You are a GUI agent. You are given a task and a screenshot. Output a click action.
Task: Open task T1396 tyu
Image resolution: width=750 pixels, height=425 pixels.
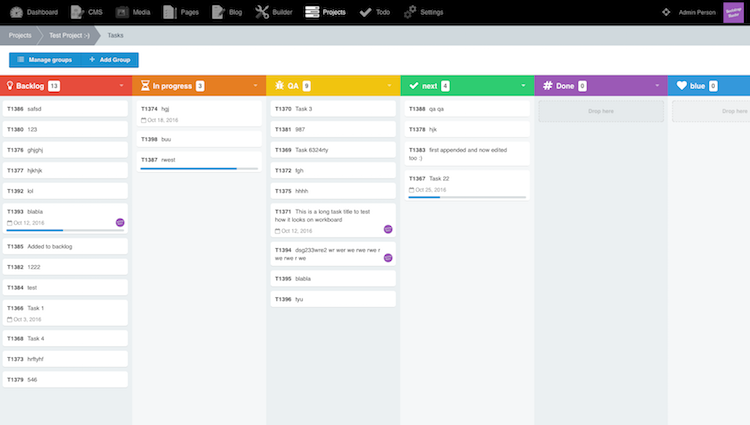333,299
